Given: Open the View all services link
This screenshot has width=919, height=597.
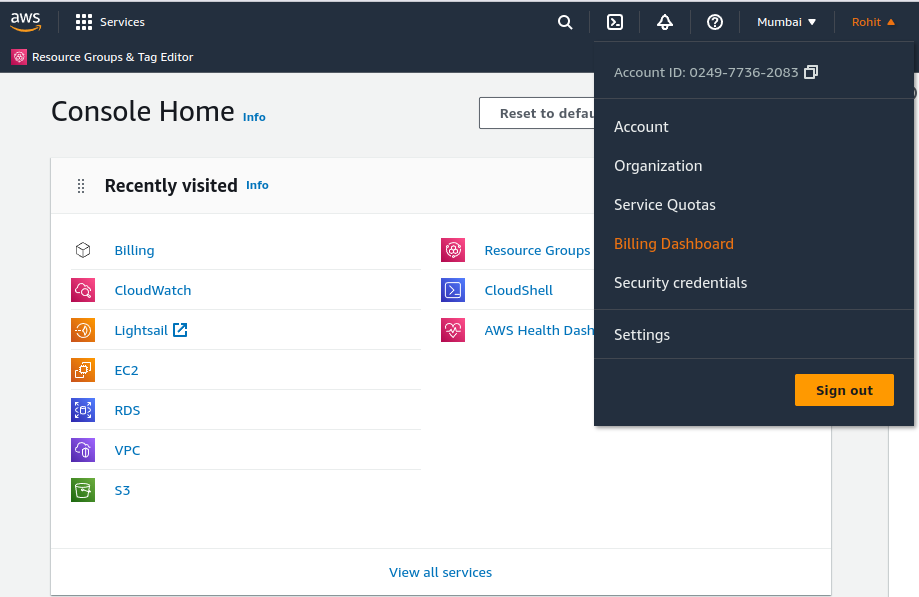Looking at the screenshot, I should [441, 572].
